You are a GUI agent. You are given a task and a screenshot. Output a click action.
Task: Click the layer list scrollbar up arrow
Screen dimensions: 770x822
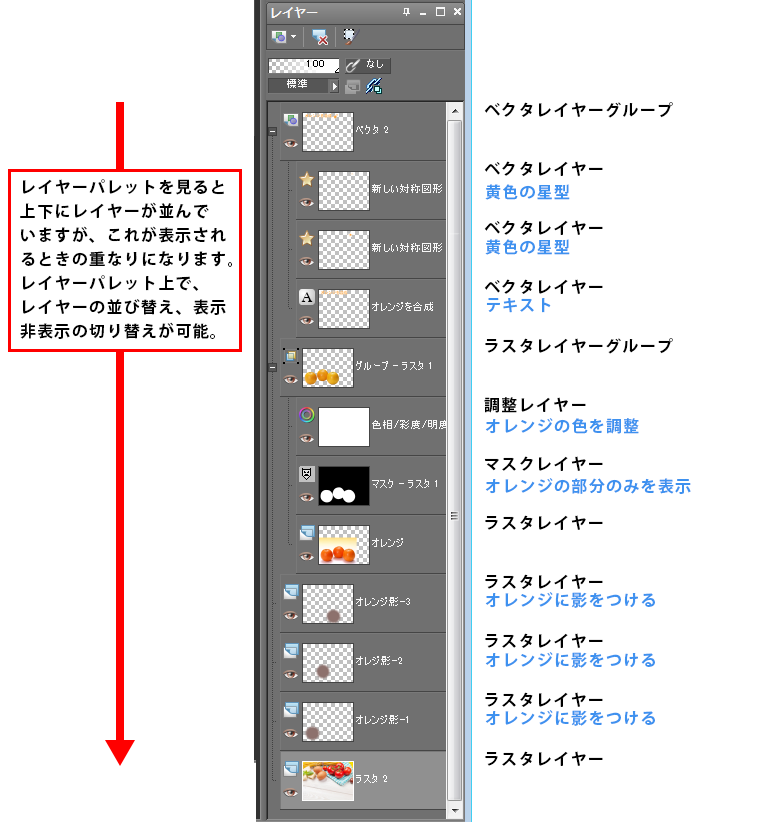point(454,111)
